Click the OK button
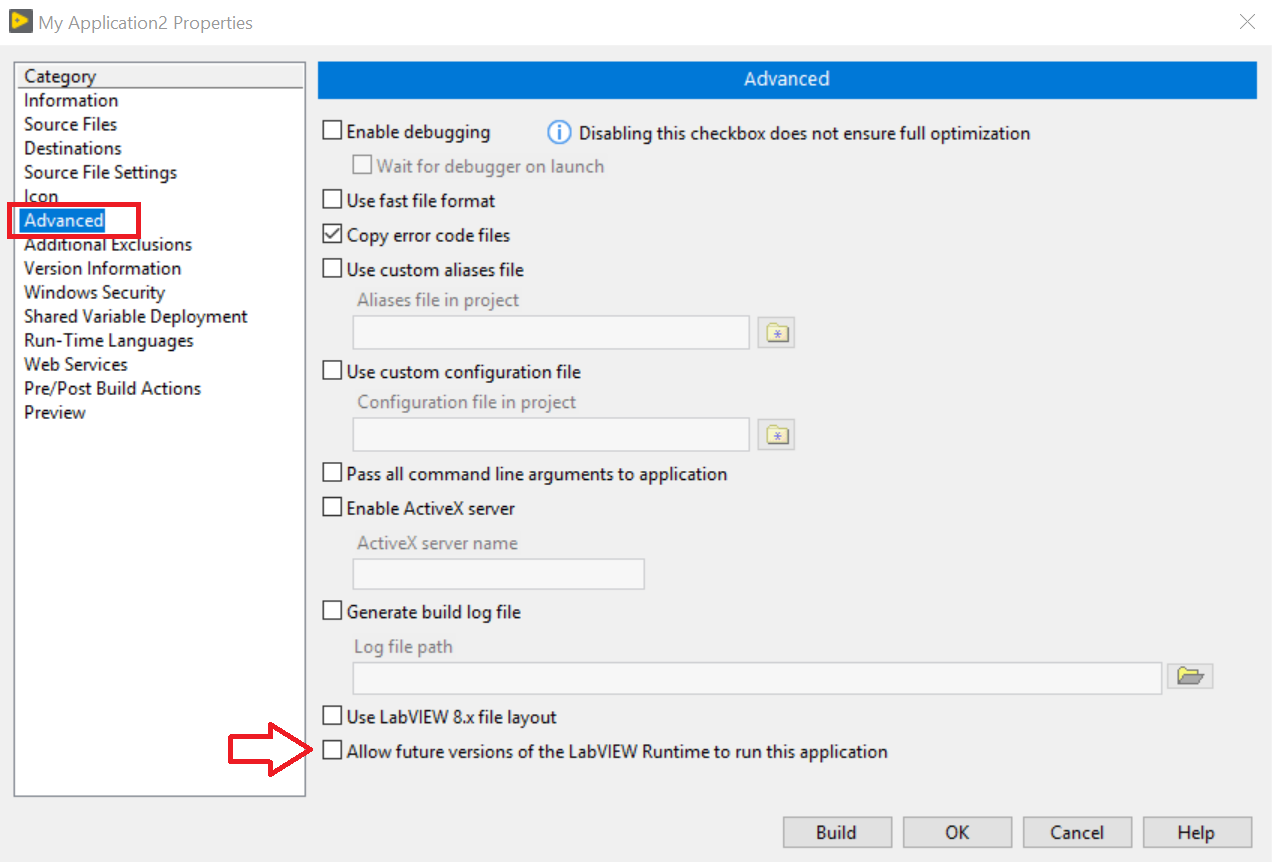 click(957, 832)
